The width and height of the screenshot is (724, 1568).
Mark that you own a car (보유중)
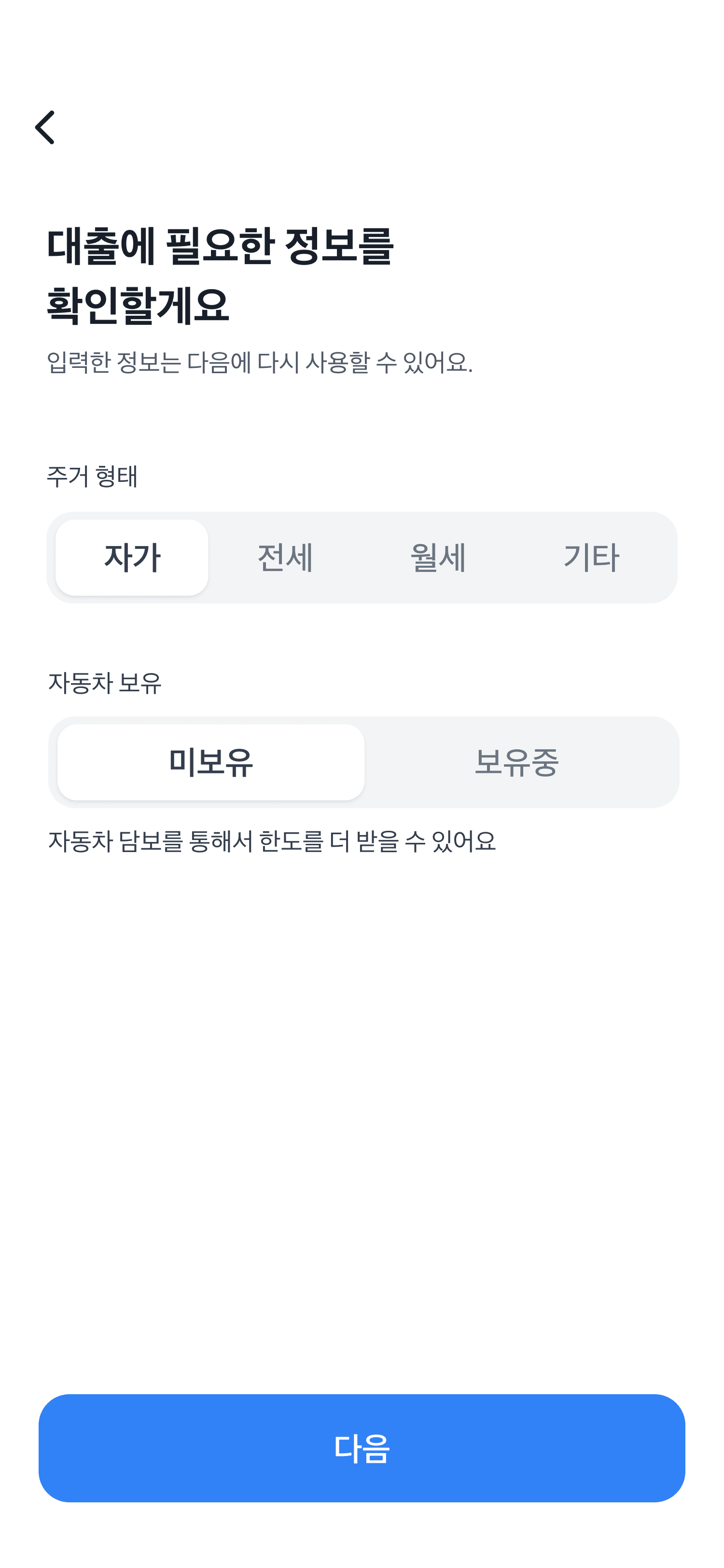(x=516, y=761)
